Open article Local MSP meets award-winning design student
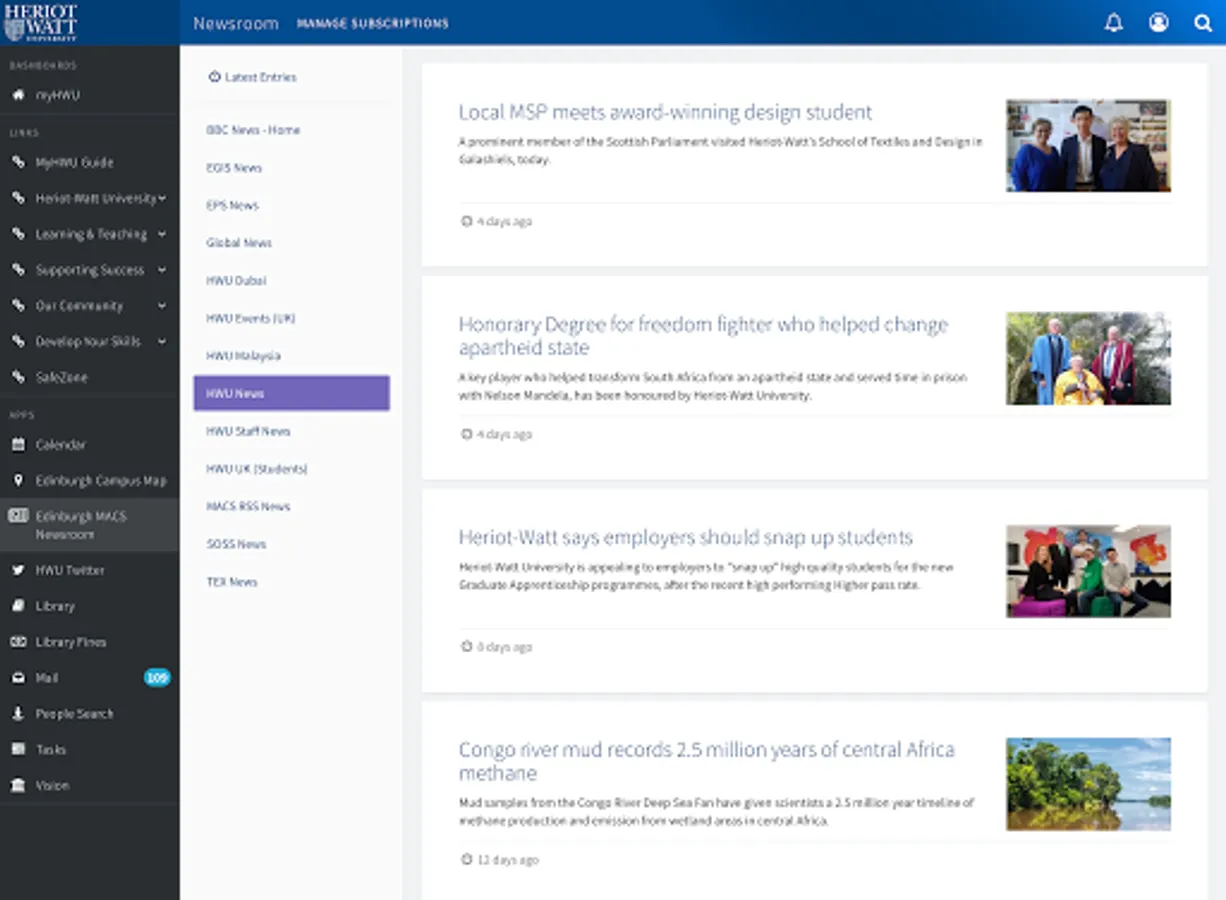 tap(665, 112)
